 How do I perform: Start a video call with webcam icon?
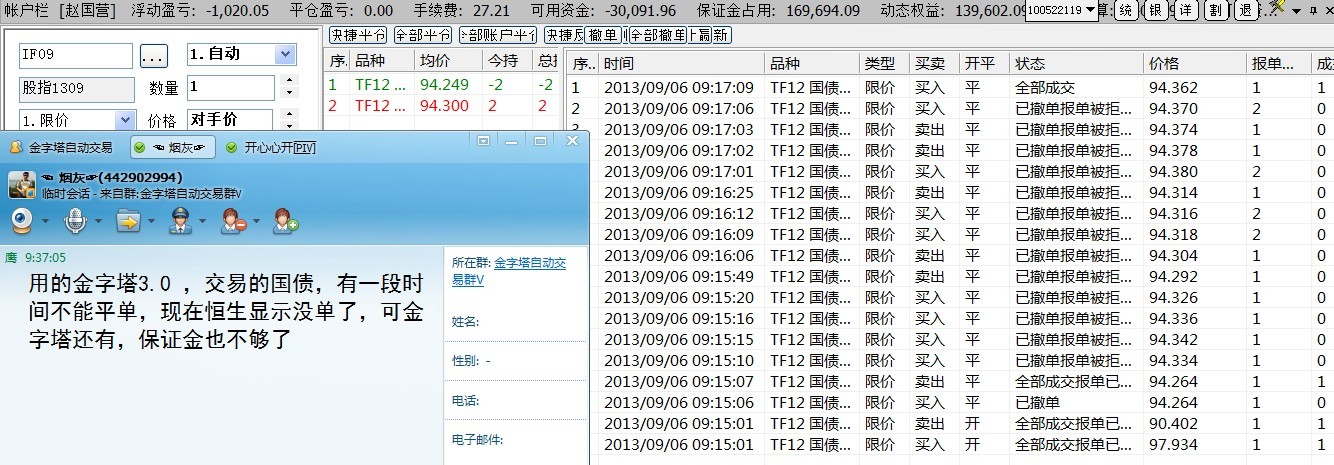point(23,220)
